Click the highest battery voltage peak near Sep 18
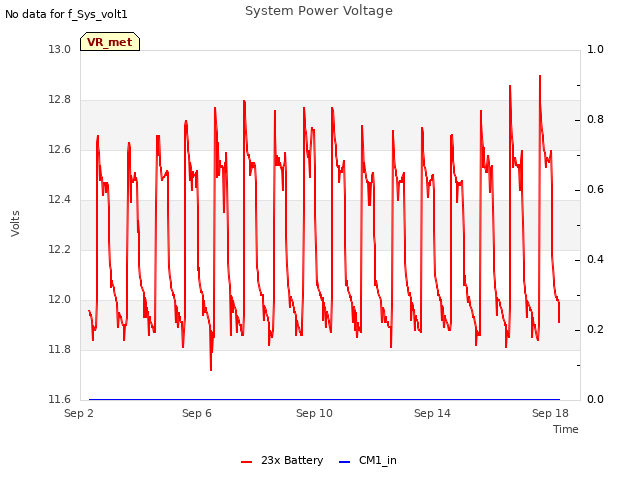Screen dimensions: 640x480 click(x=540, y=76)
